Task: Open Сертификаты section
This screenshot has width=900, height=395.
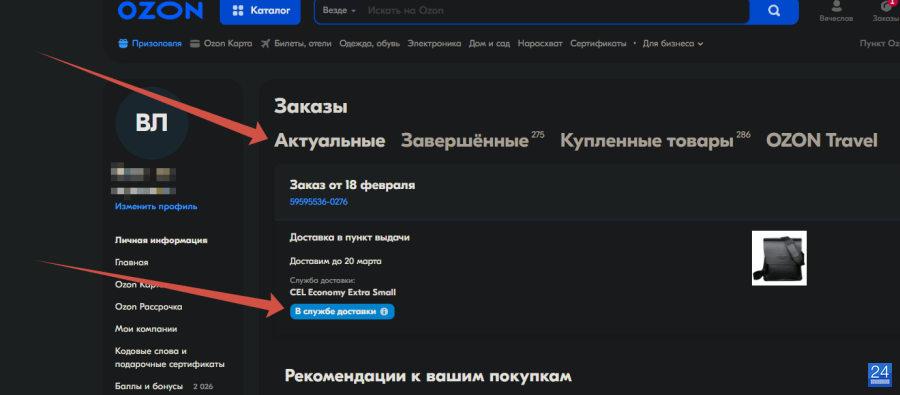Action: (x=598, y=44)
